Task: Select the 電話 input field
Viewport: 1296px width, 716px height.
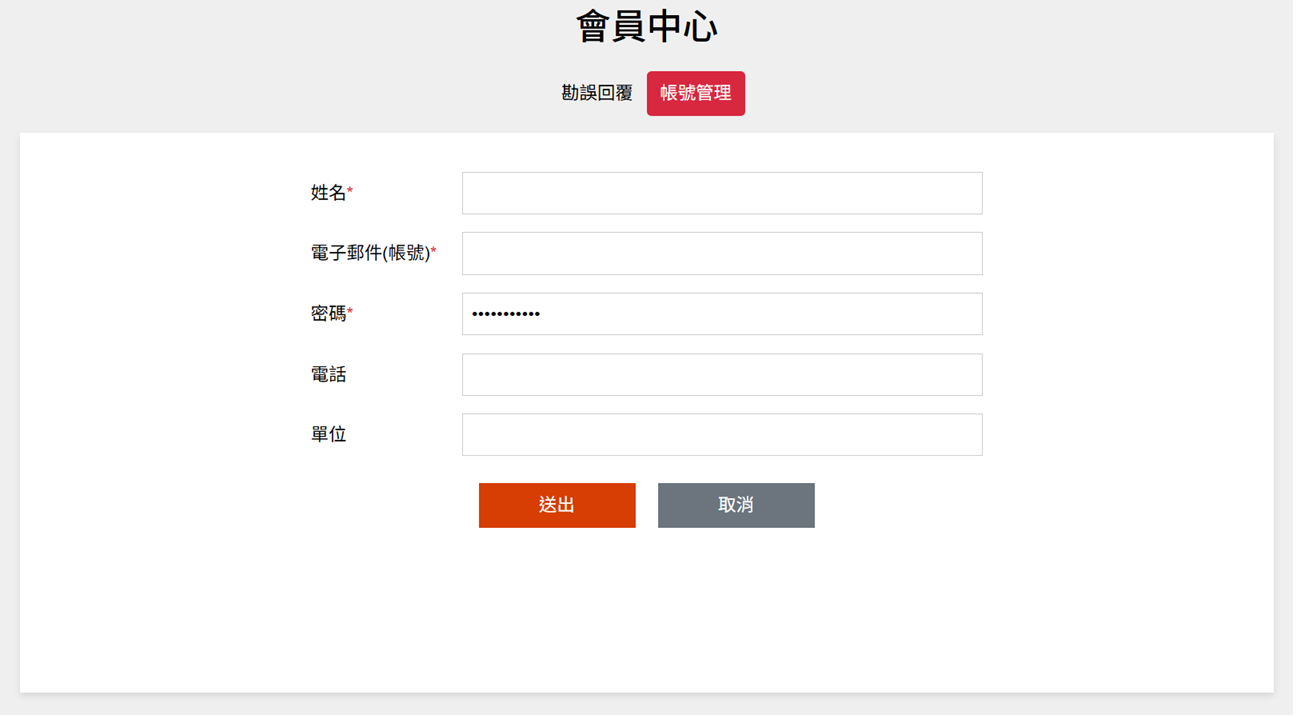Action: 721,375
